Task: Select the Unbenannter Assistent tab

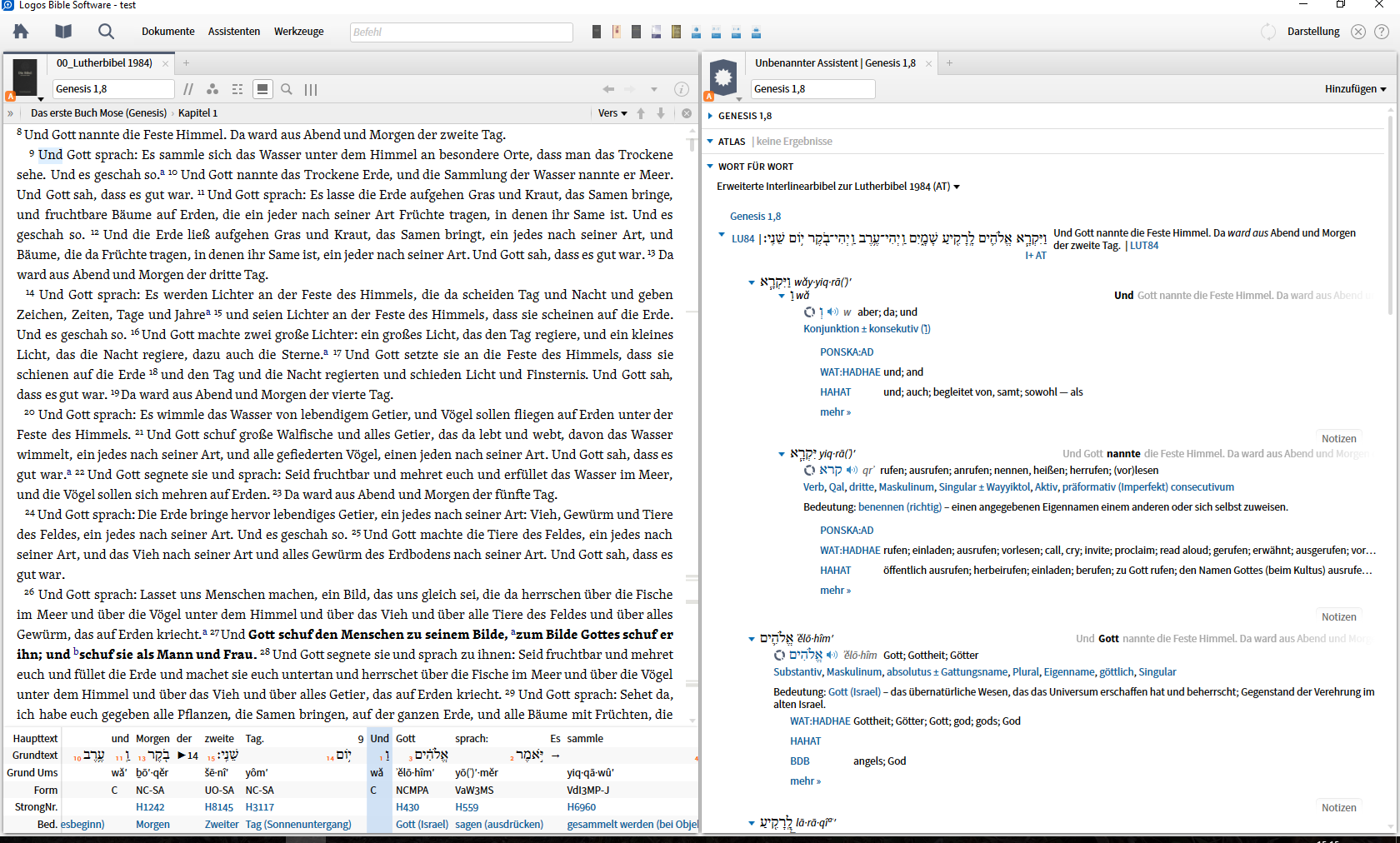Action: click(x=835, y=62)
